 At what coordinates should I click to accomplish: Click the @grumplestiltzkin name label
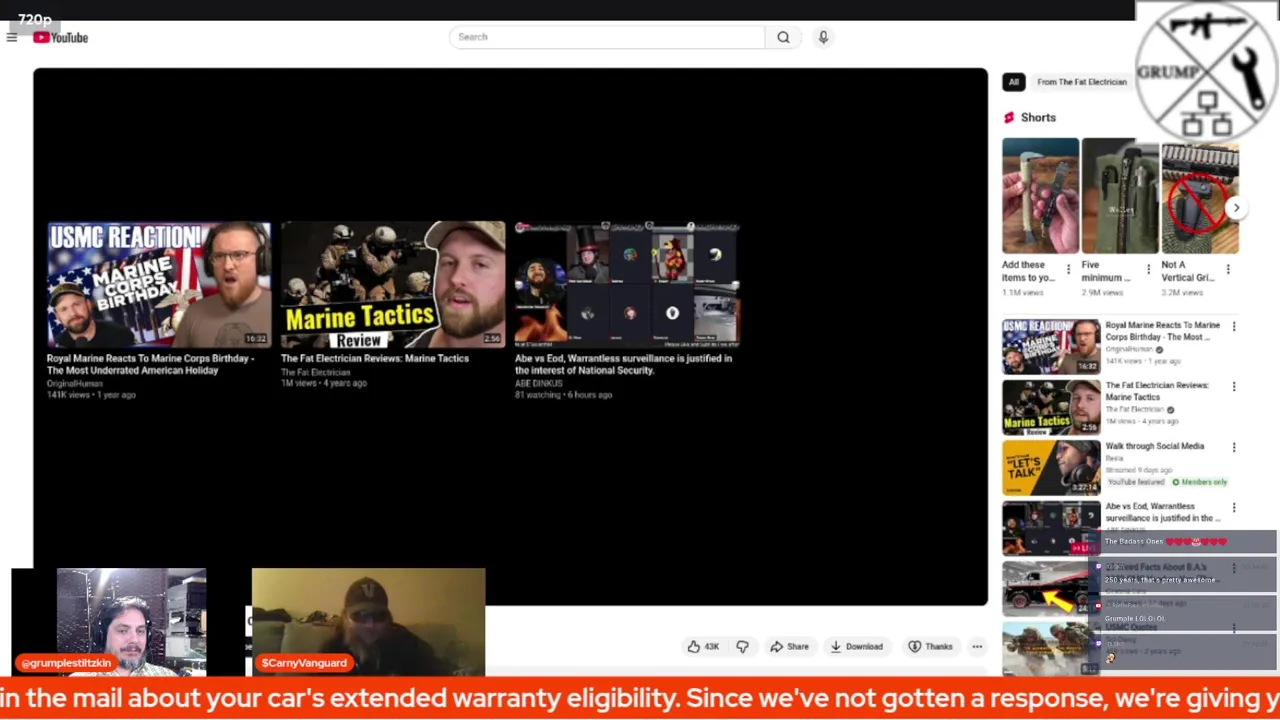[67, 663]
